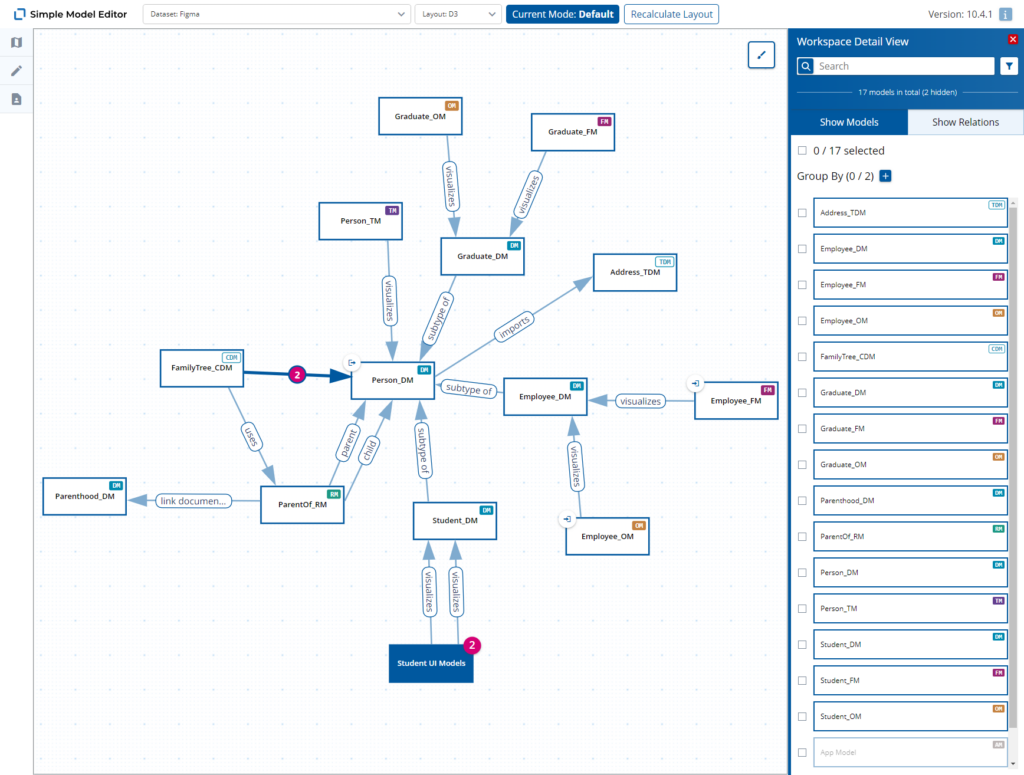Open the map icon in left sidebar
This screenshot has height=775, width=1024.
[x=16, y=42]
